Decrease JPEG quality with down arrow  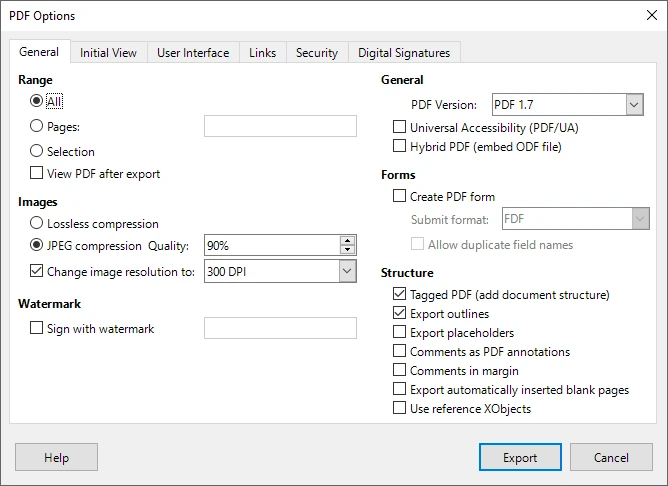[x=348, y=250]
